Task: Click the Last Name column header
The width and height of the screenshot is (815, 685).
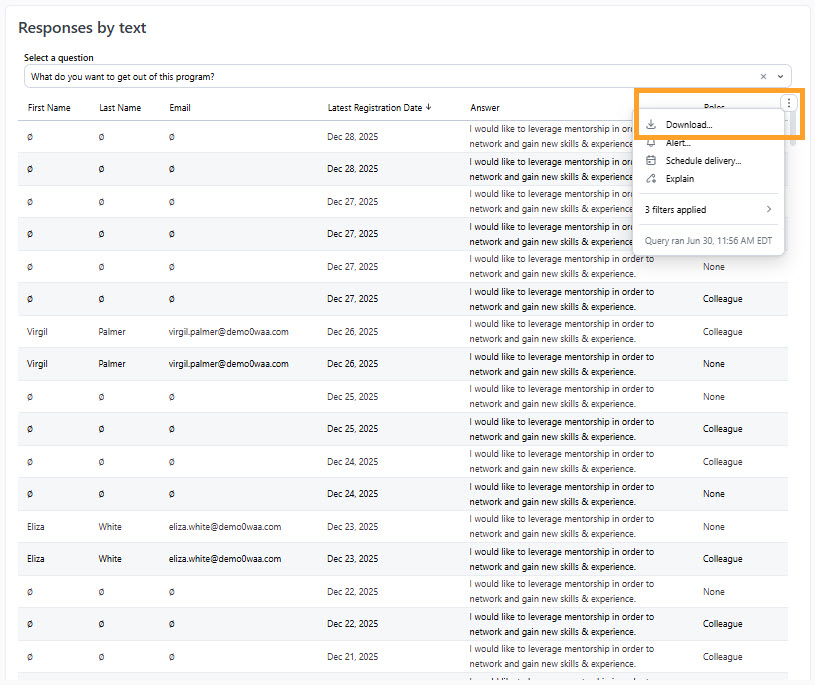Action: click(x=120, y=108)
